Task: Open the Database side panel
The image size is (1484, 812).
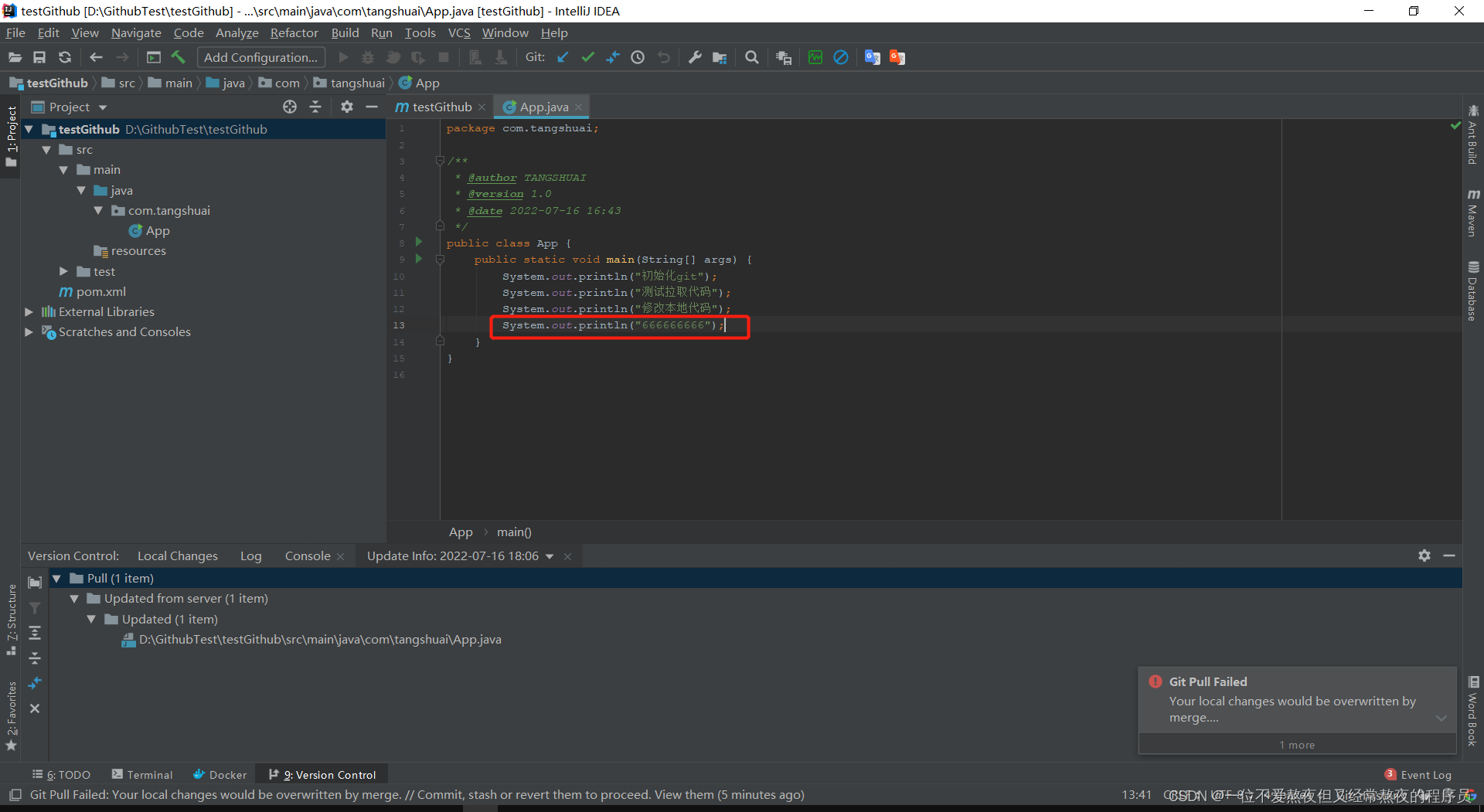Action: (1473, 290)
